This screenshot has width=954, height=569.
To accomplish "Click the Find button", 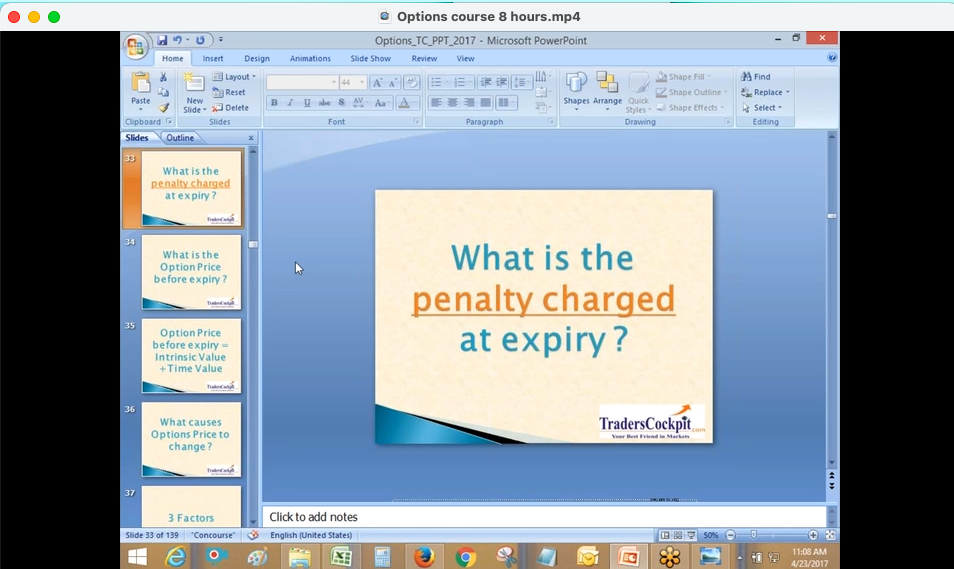I will [756, 77].
